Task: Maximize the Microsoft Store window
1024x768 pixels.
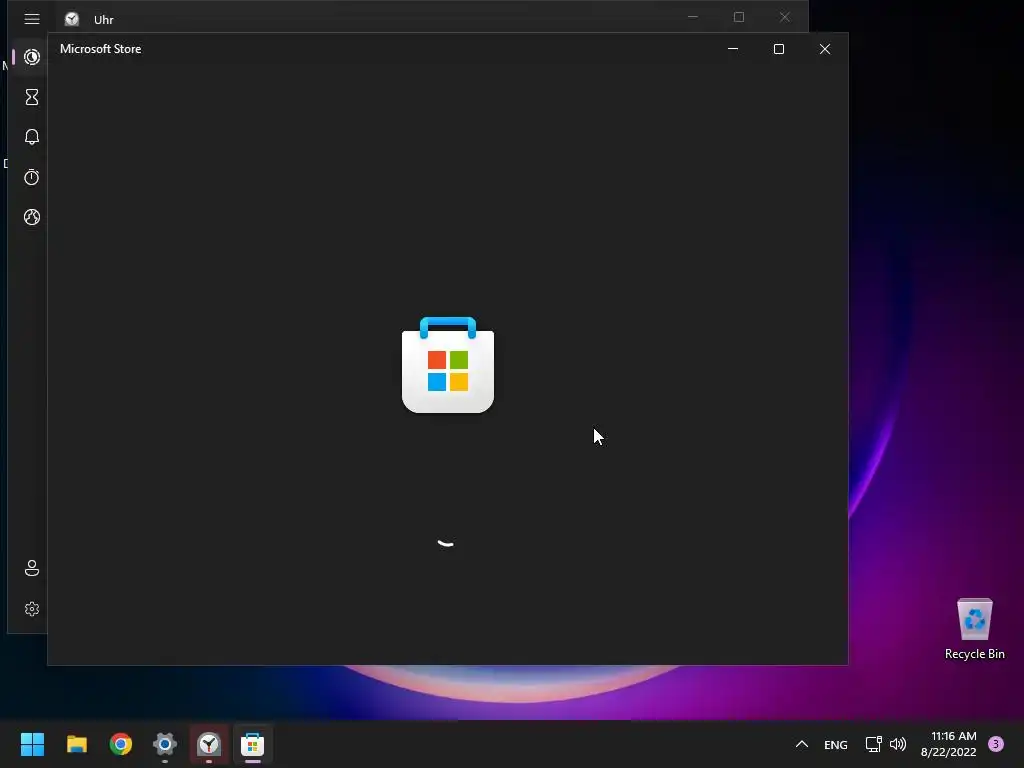Action: (778, 49)
